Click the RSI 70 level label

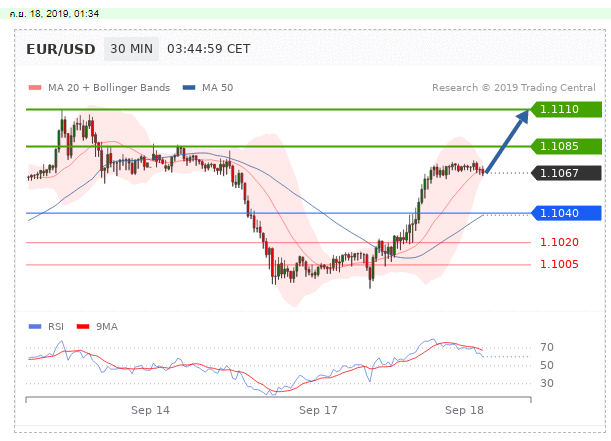tap(547, 347)
